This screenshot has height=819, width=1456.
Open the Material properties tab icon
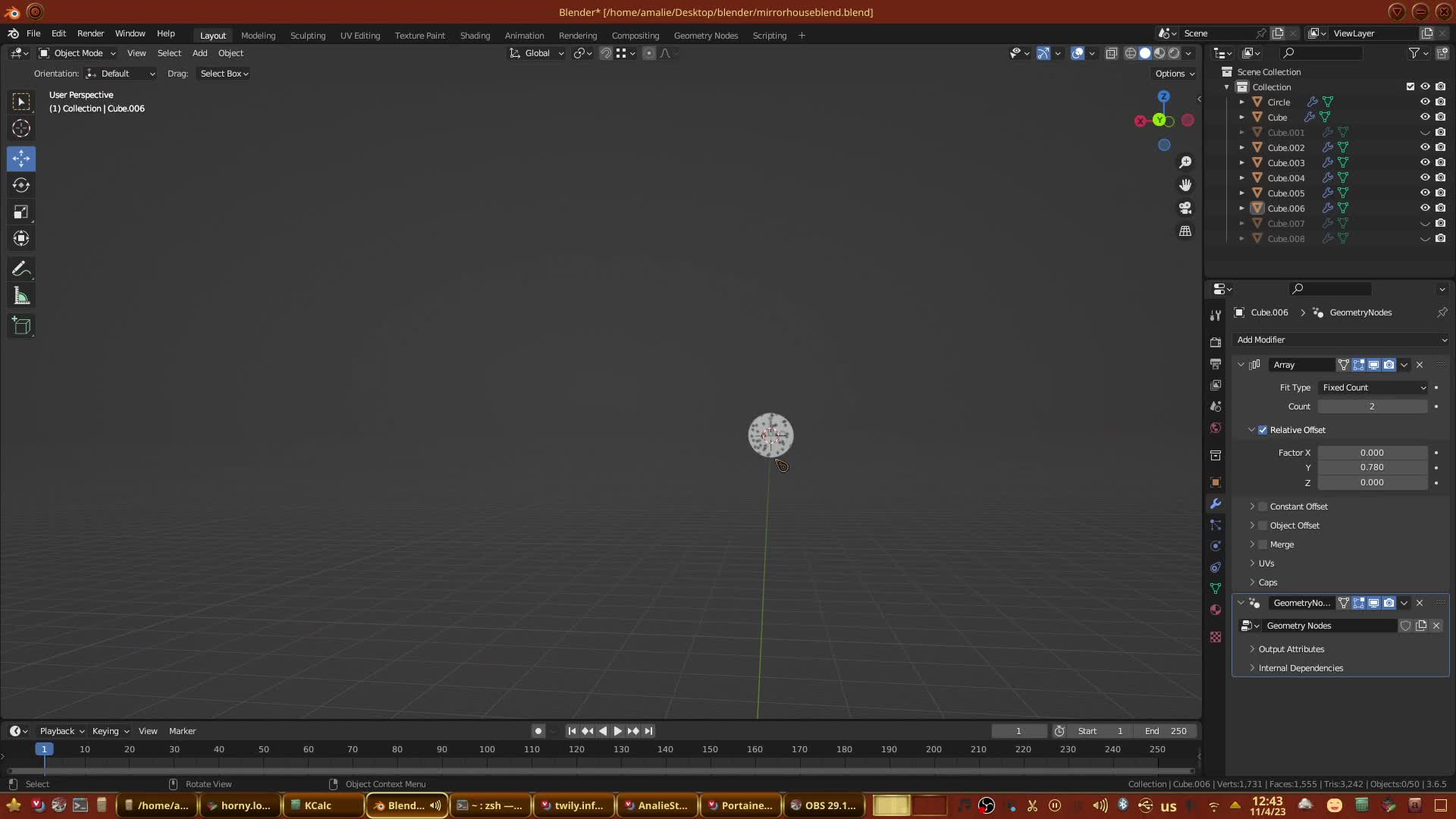(1216, 610)
